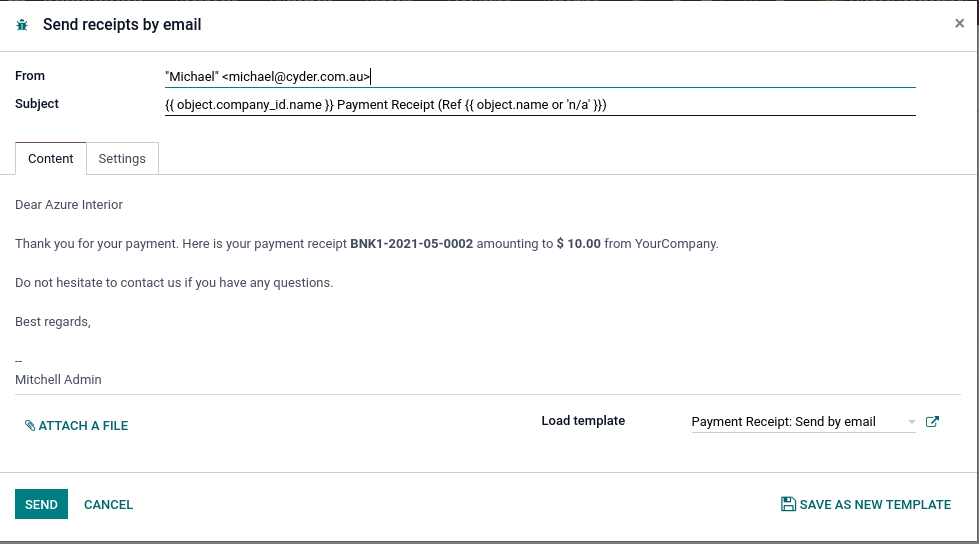The image size is (979, 544).
Task: Focus the Subject field
Action: point(540,105)
